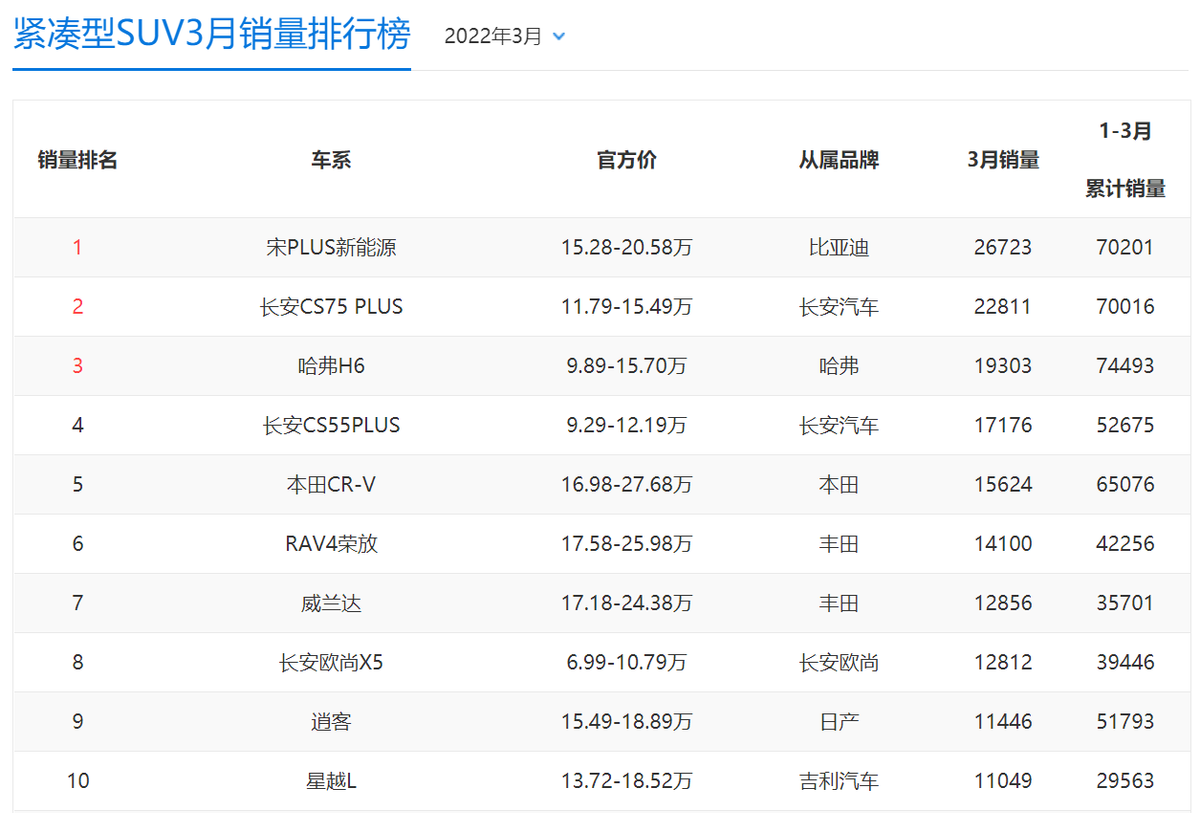
Task: Click the cumulative sales value 29563
Action: [x=1125, y=781]
